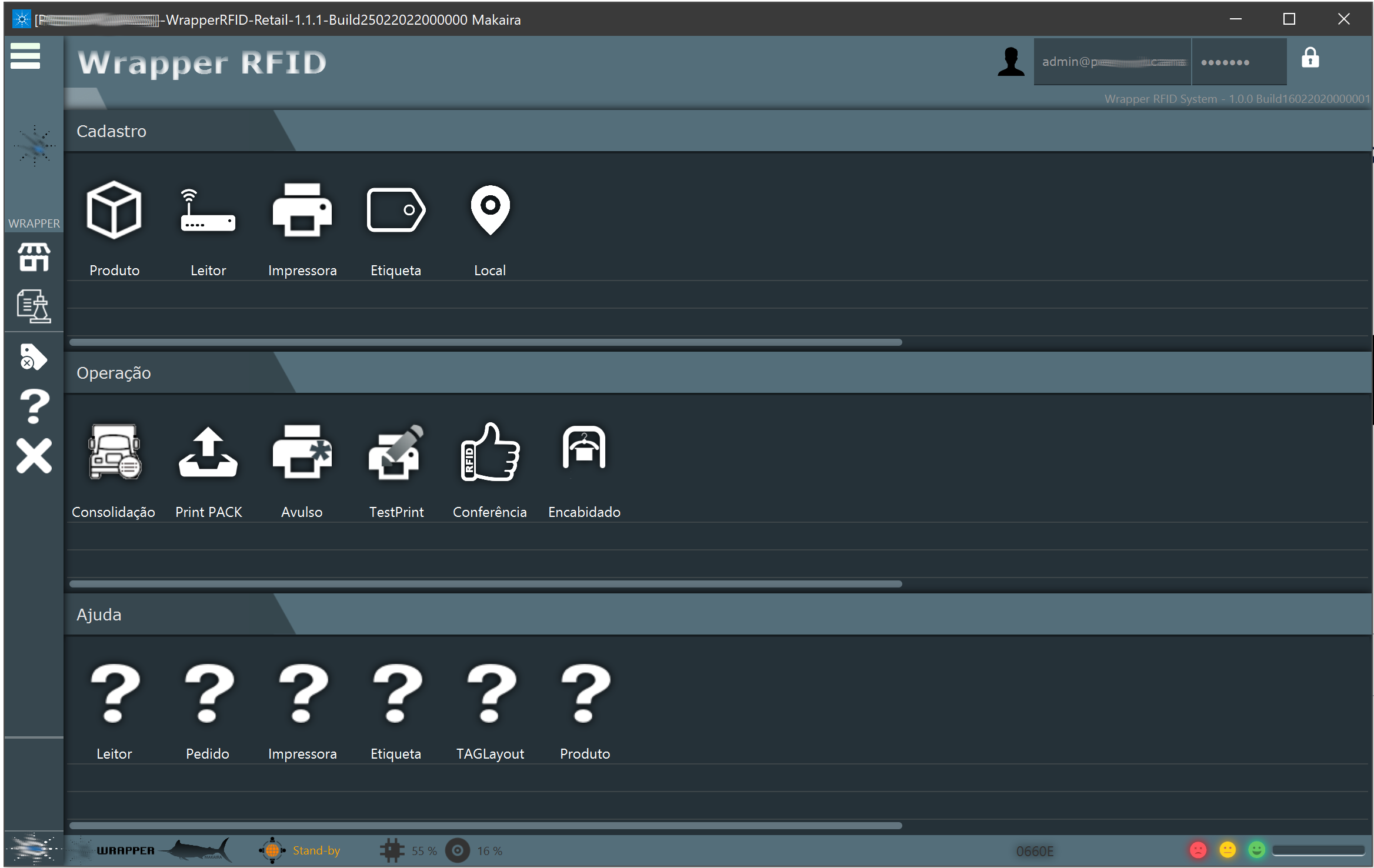The width and height of the screenshot is (1374, 868).
Task: Select the Operação section header
Action: [114, 373]
